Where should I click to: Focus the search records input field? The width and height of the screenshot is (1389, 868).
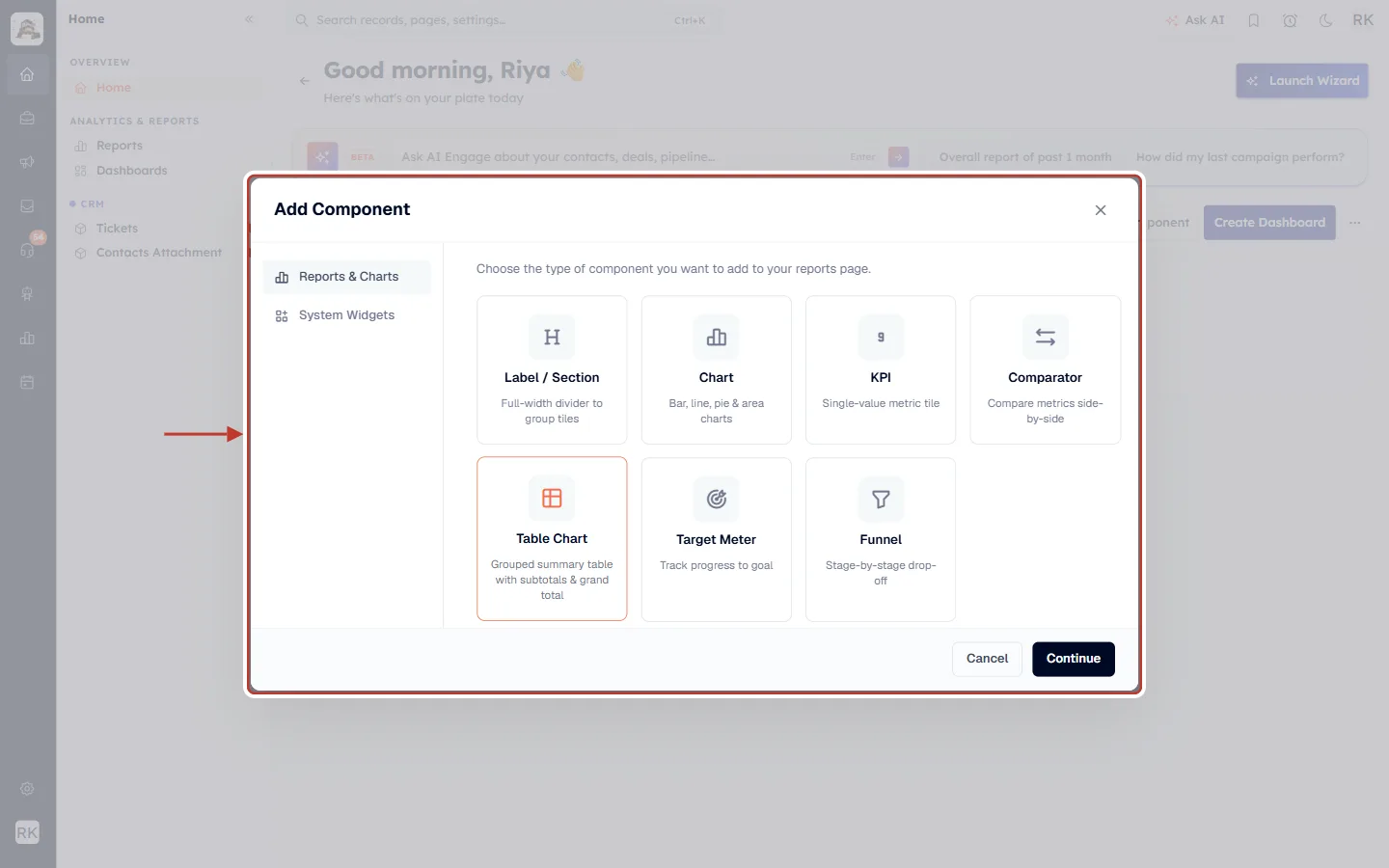pyautogui.click(x=502, y=20)
